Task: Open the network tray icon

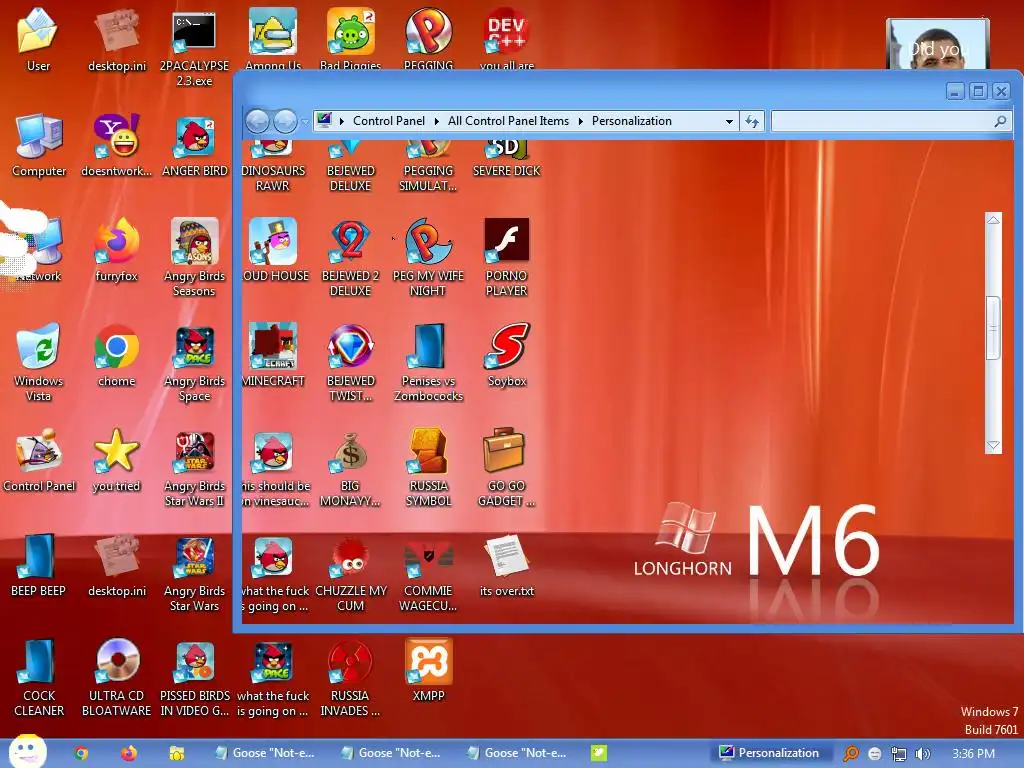Action: (899, 754)
